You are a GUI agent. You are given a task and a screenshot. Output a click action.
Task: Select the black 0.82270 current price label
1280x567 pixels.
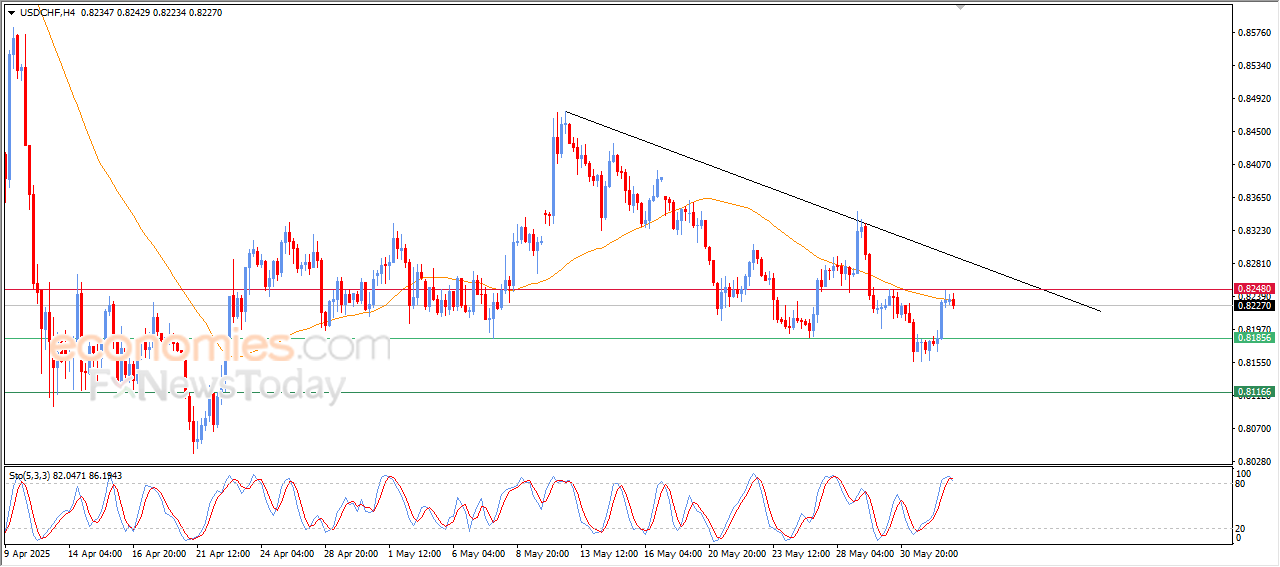[1253, 306]
